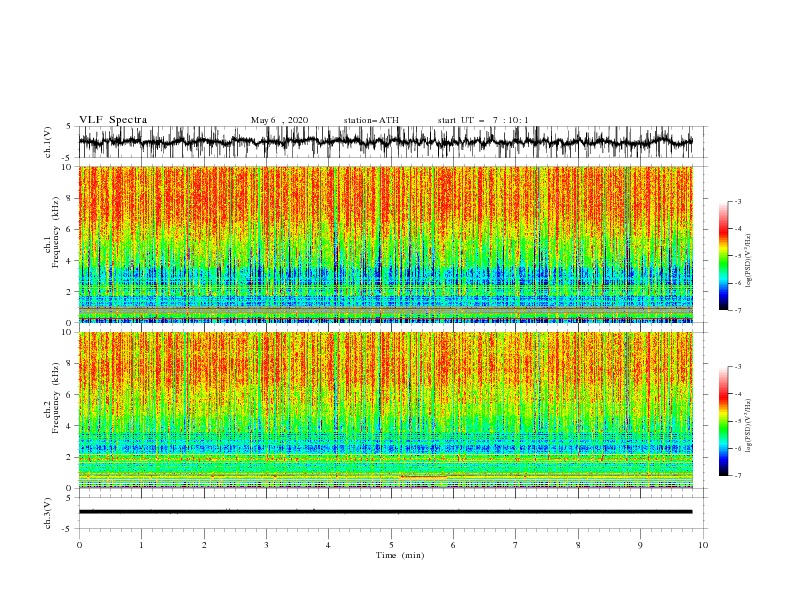The height and width of the screenshot is (612, 792).
Task: Select the "start UT = 7:10:1" text
Action: point(483,120)
